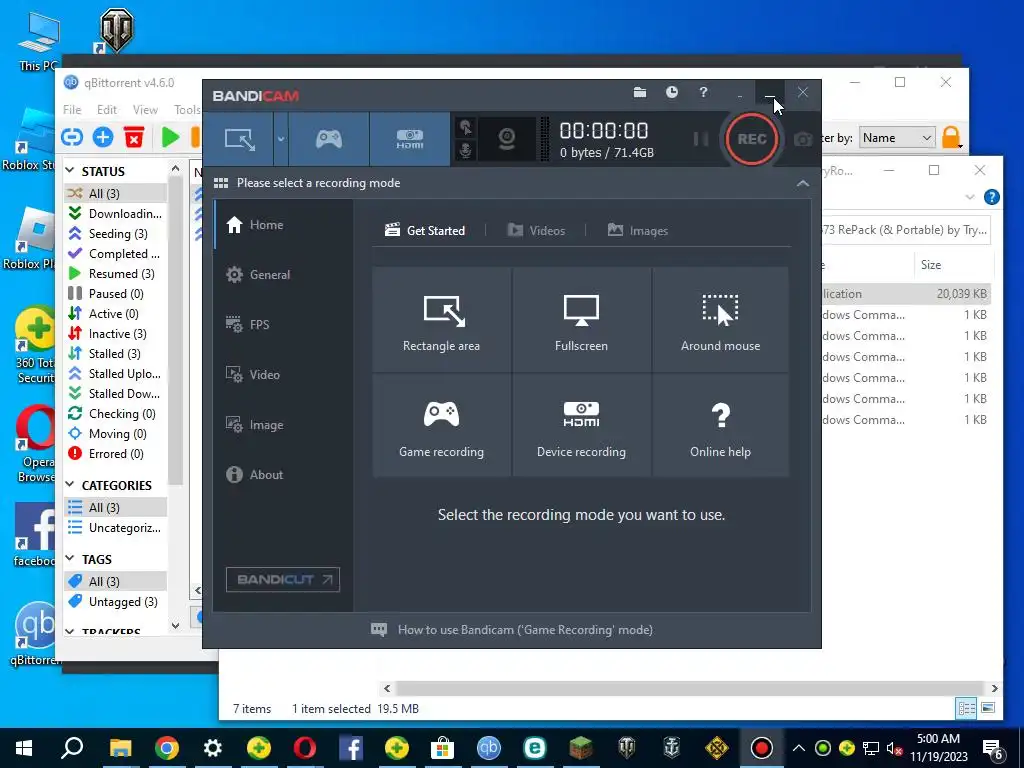
Task: Open taskbar search magnifier
Action: [72, 748]
